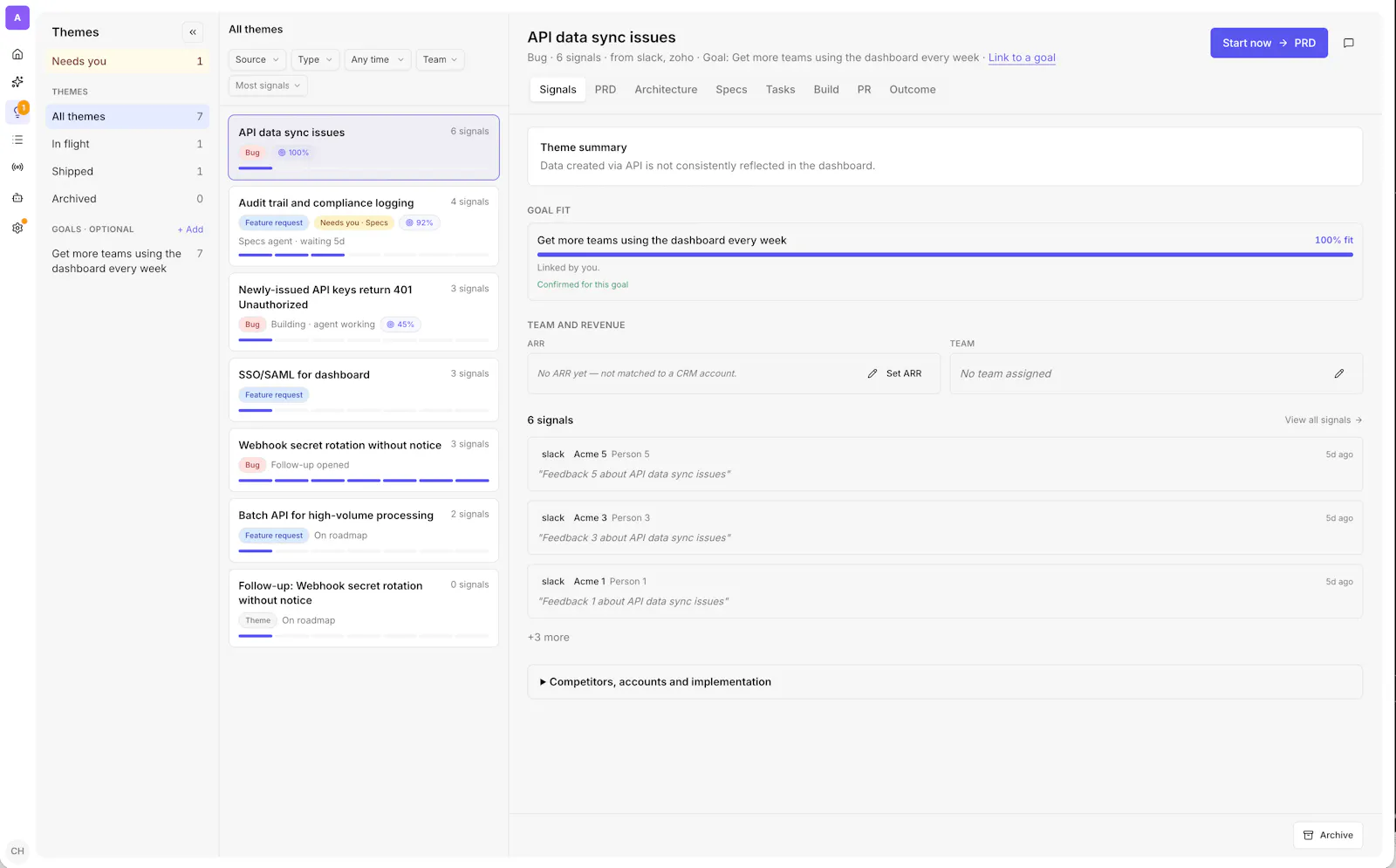Switch to the PRD tab

(606, 89)
